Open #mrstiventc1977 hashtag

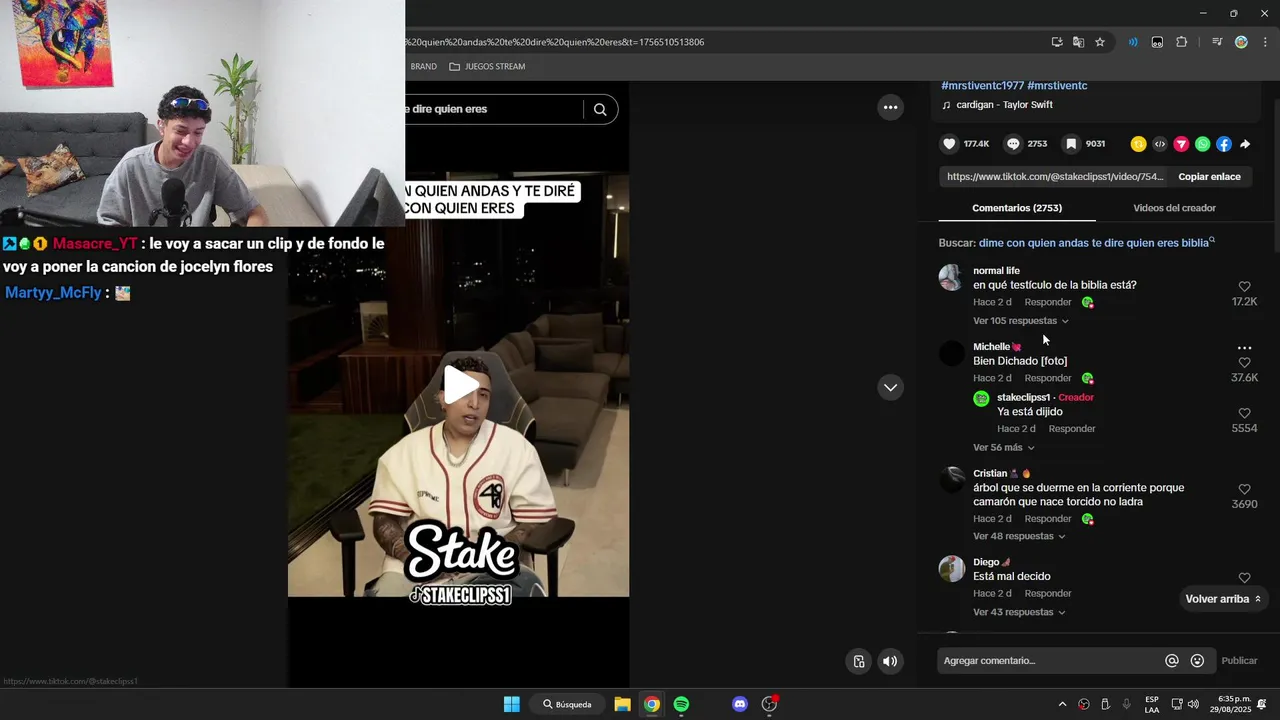[982, 86]
